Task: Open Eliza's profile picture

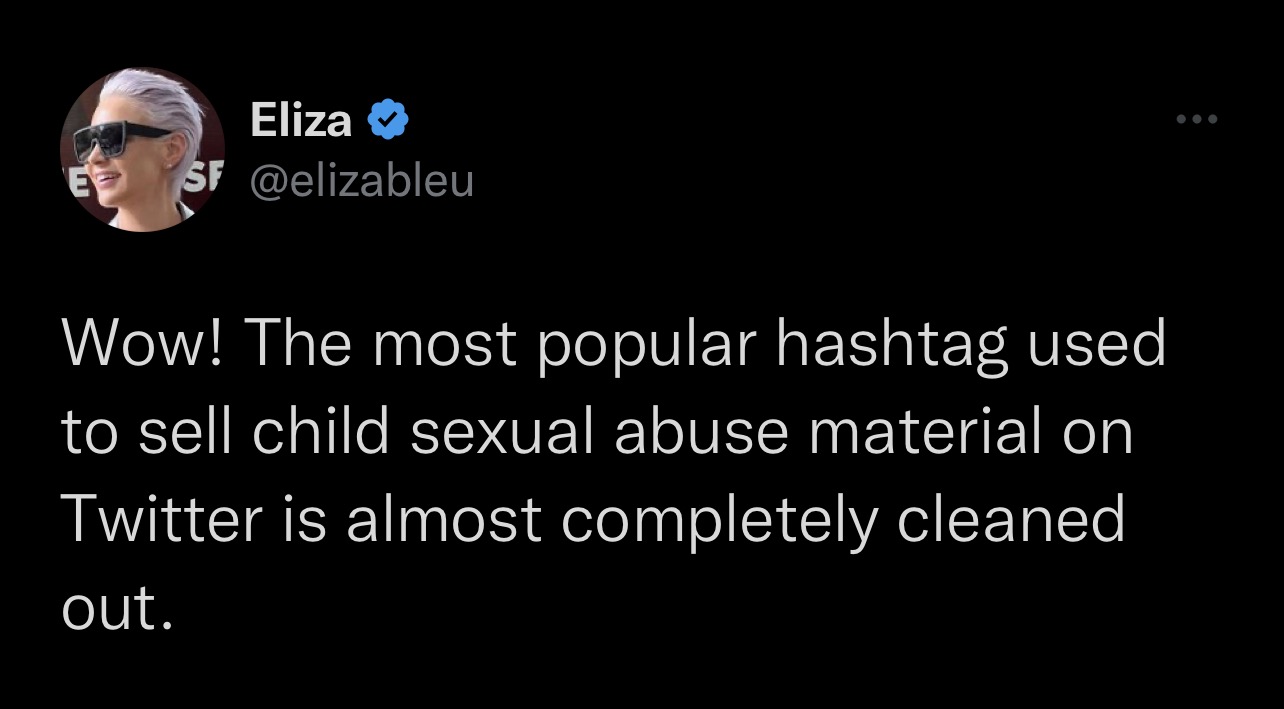Action: [142, 150]
